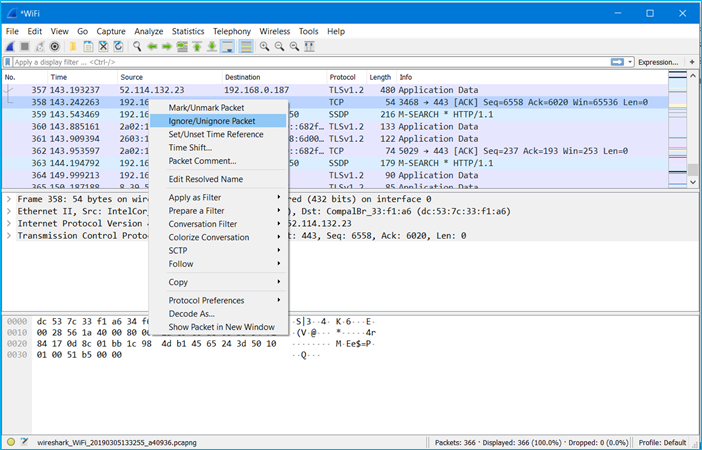Start capturing packets with the shark fin icon
Viewport: 702px width, 450px height.
click(x=10, y=47)
